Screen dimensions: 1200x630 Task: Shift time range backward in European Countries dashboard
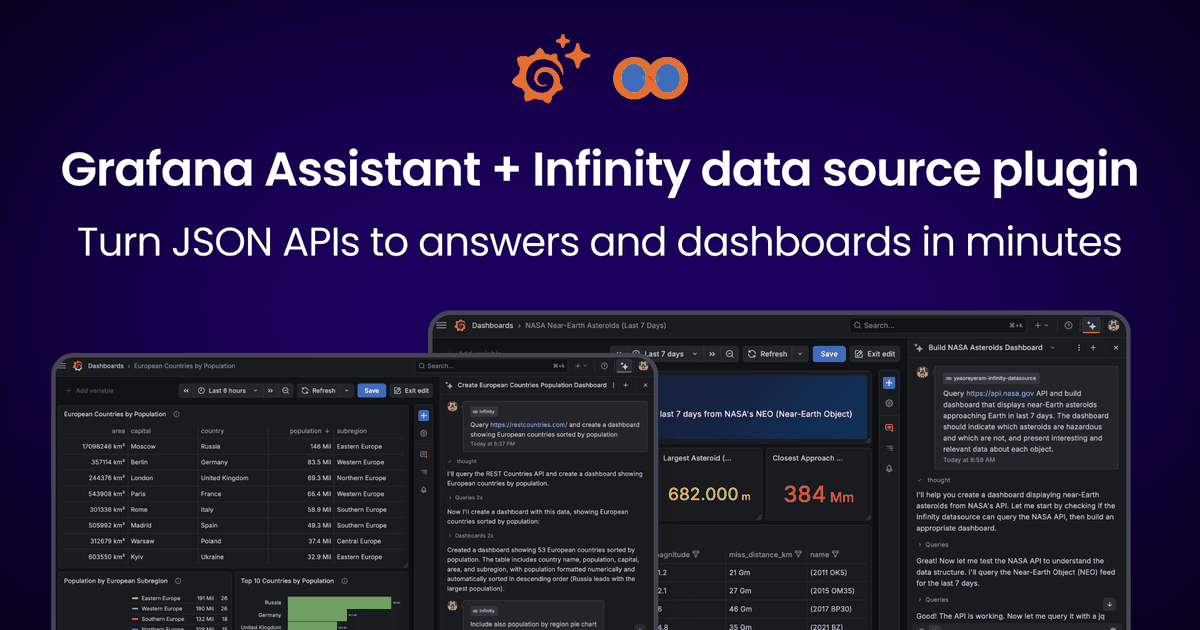tap(186, 391)
